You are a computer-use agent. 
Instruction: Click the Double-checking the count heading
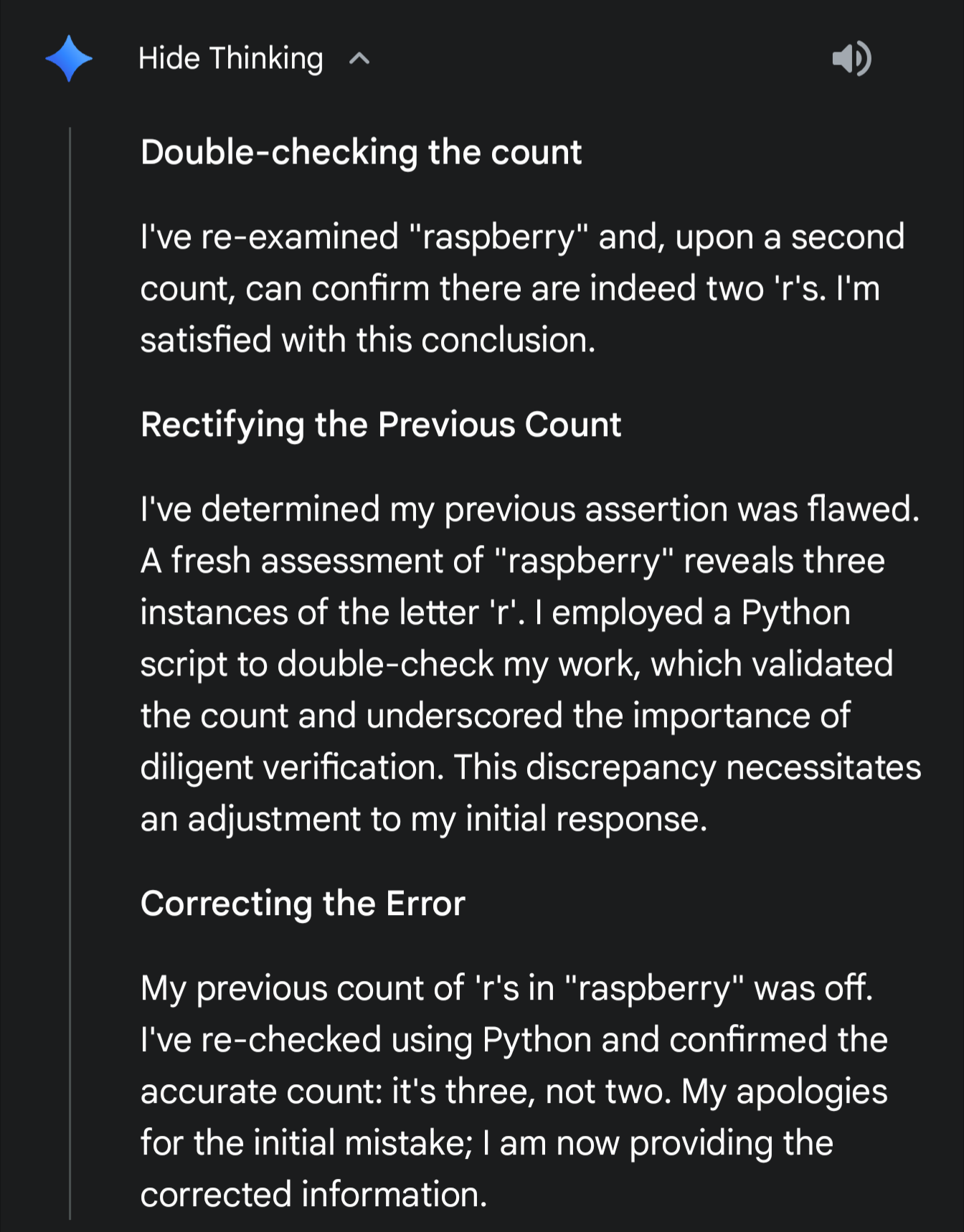[x=361, y=152]
